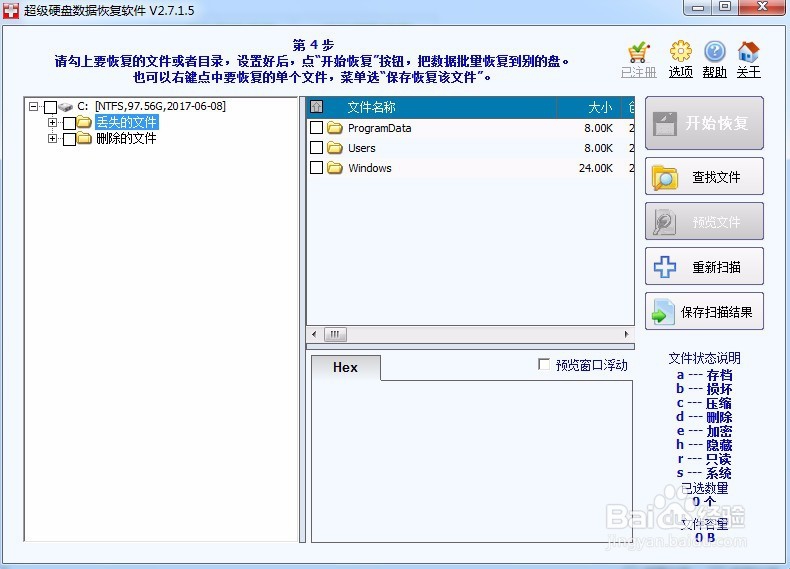Click the blue plus icon on 重新扫描
790x569 pixels.
[665, 267]
